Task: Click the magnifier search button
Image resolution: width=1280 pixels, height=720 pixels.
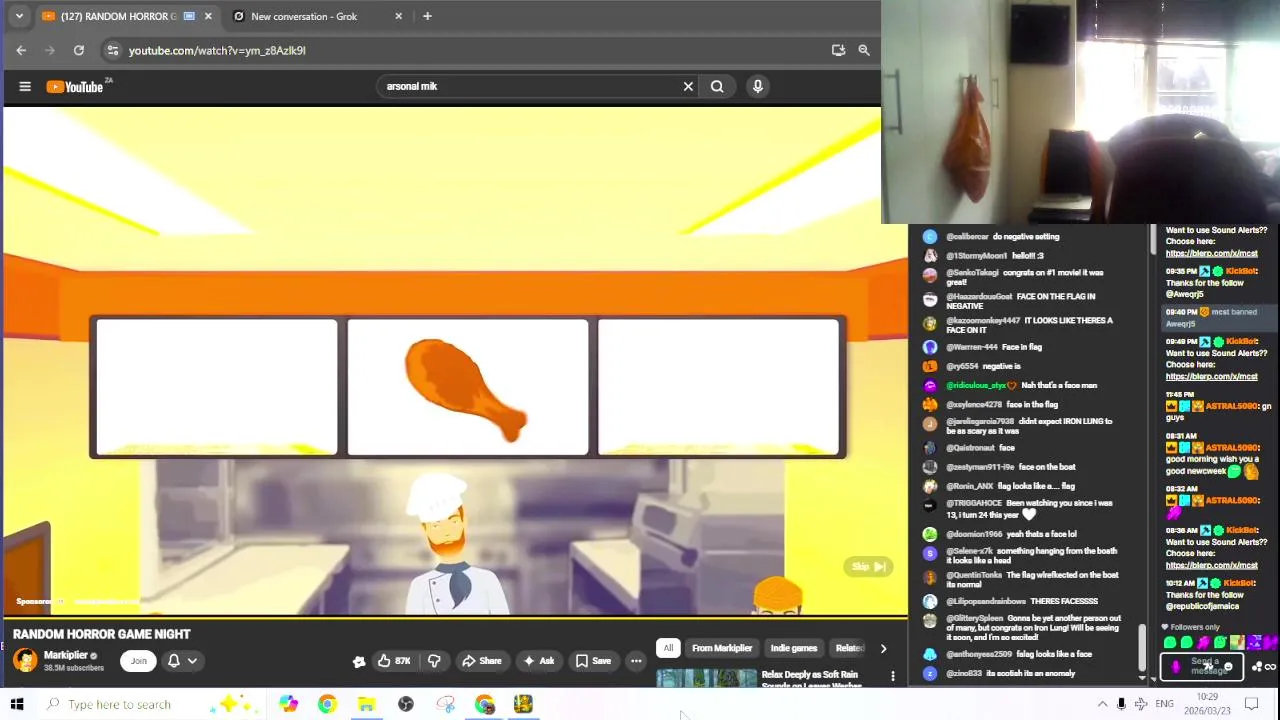Action: click(717, 87)
